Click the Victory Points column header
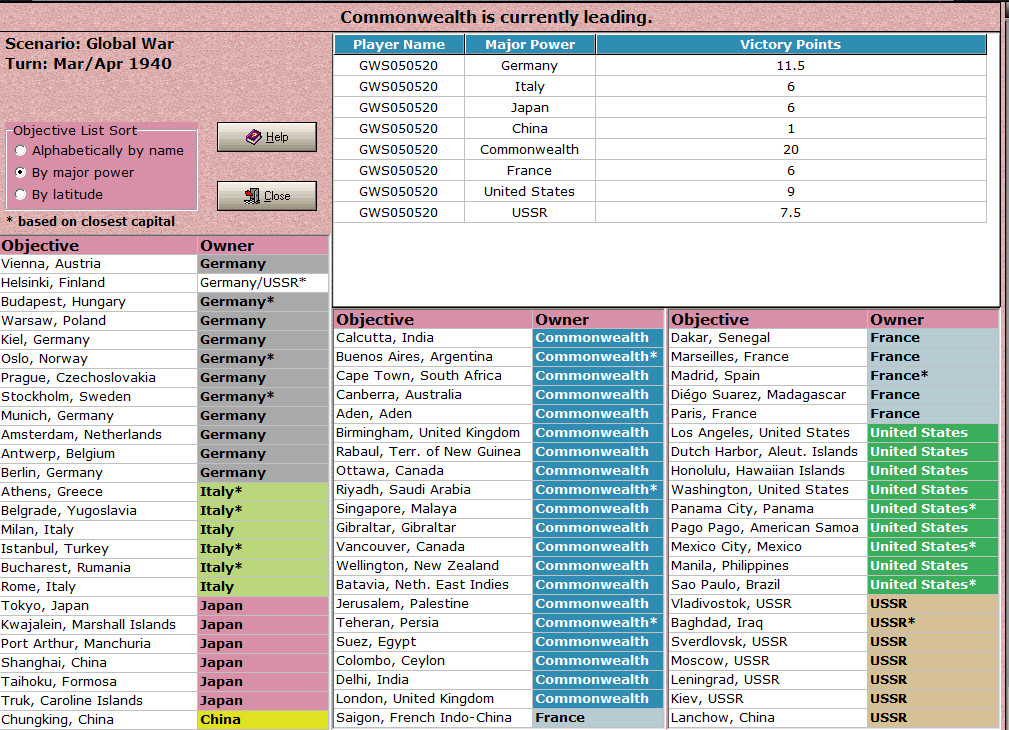Viewport: 1009px width, 730px height. tap(791, 44)
